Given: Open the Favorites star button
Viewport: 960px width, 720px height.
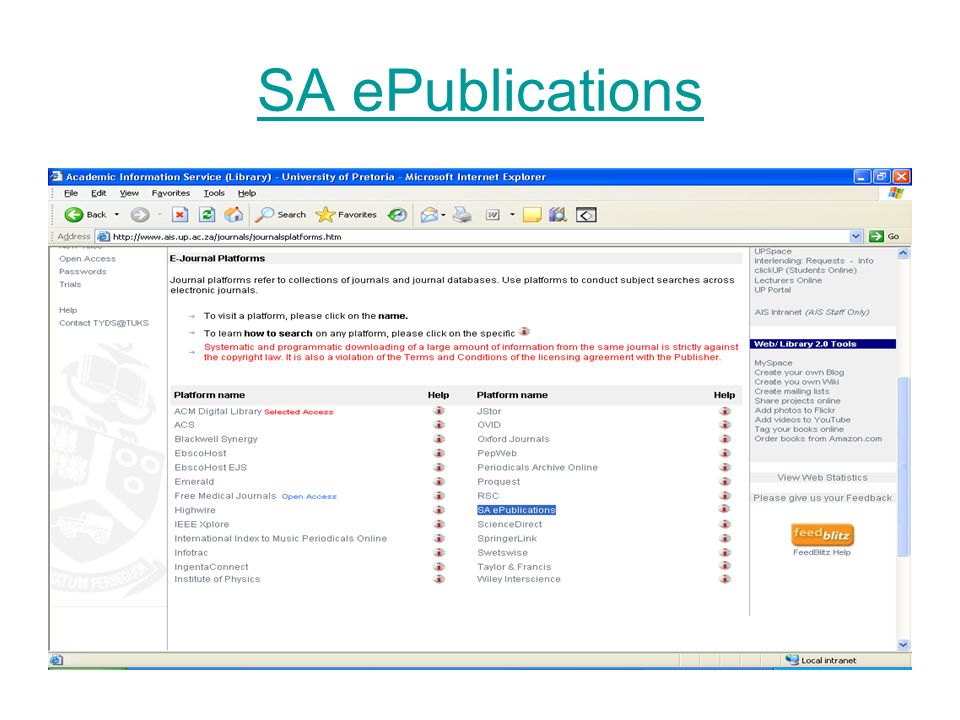Looking at the screenshot, I should (x=346, y=215).
